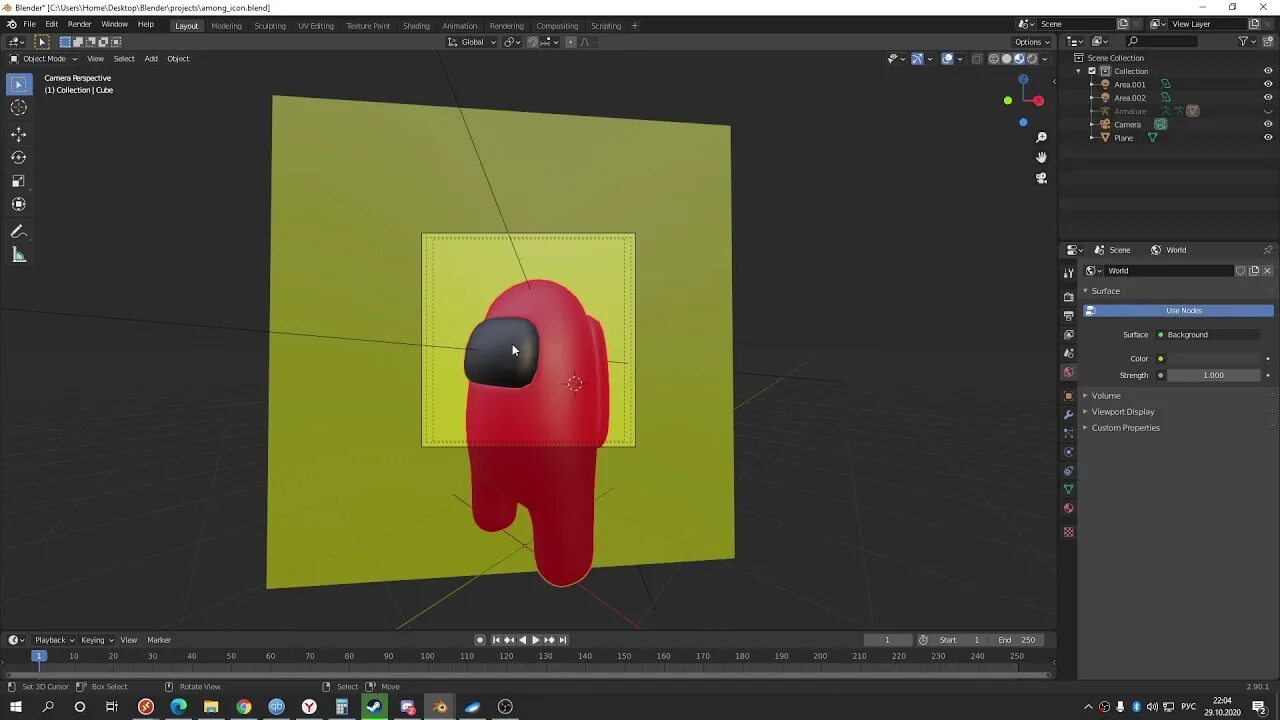Switch to the UV Editing workspace
1280x720 pixels.
[316, 26]
